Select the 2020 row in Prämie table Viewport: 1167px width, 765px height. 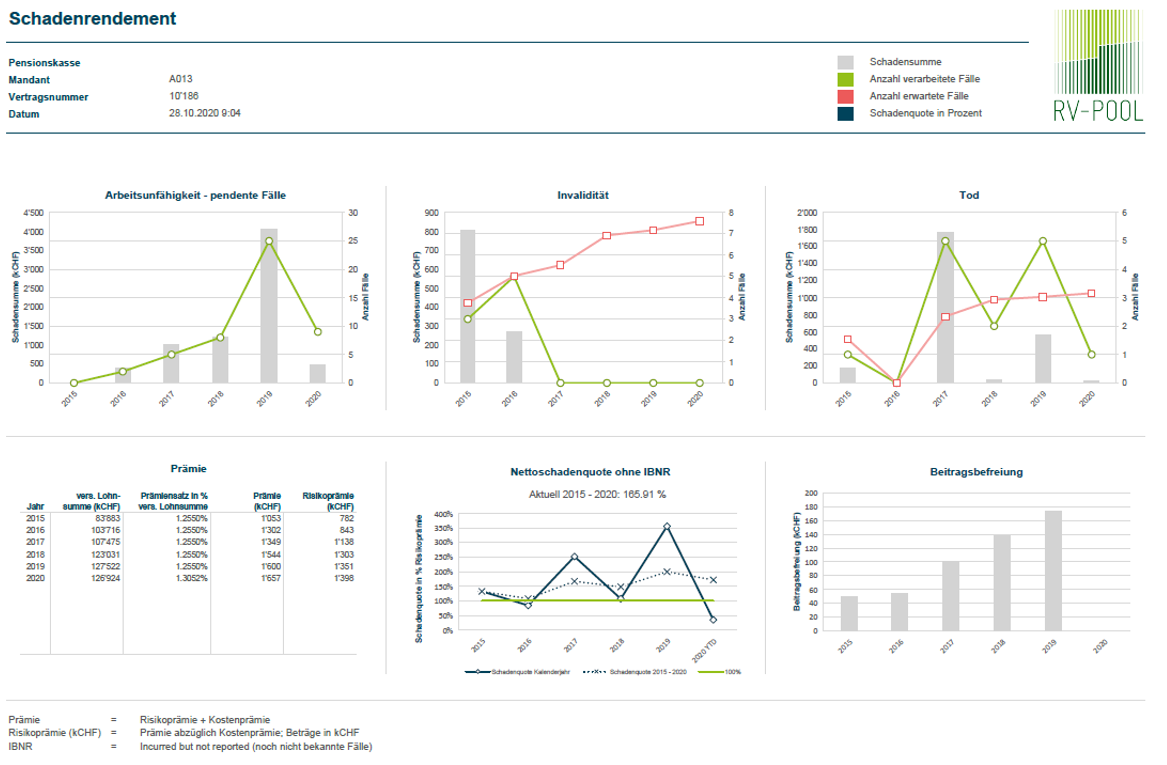click(190, 578)
